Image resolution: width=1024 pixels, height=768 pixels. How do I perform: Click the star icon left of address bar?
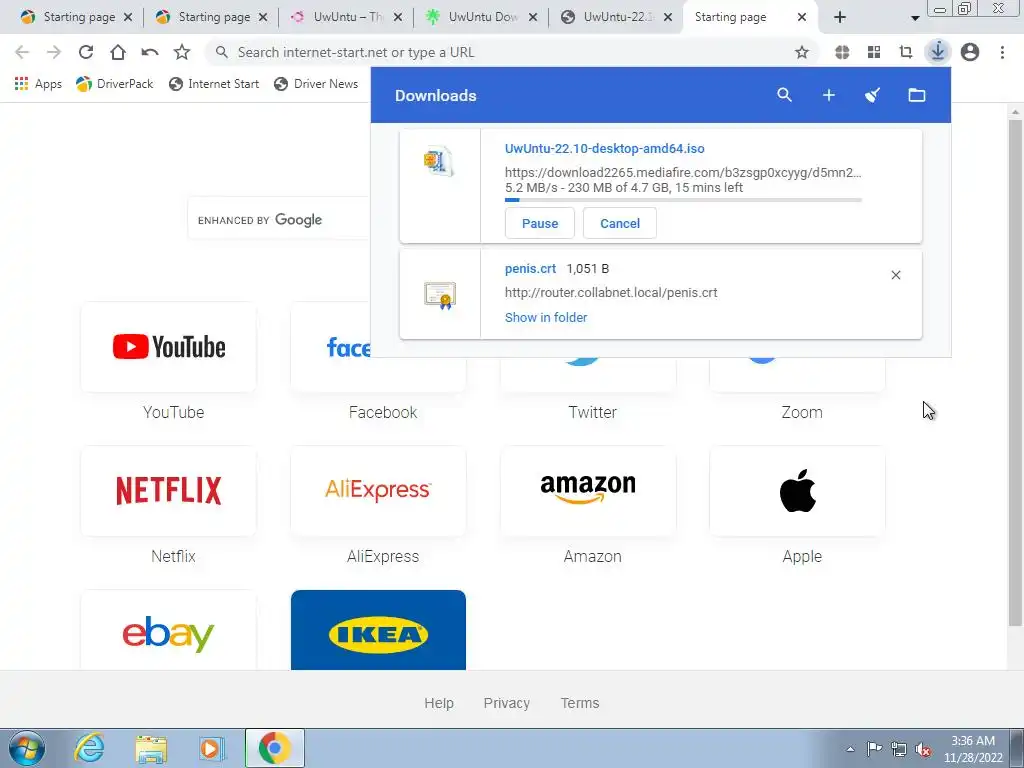coord(182,52)
